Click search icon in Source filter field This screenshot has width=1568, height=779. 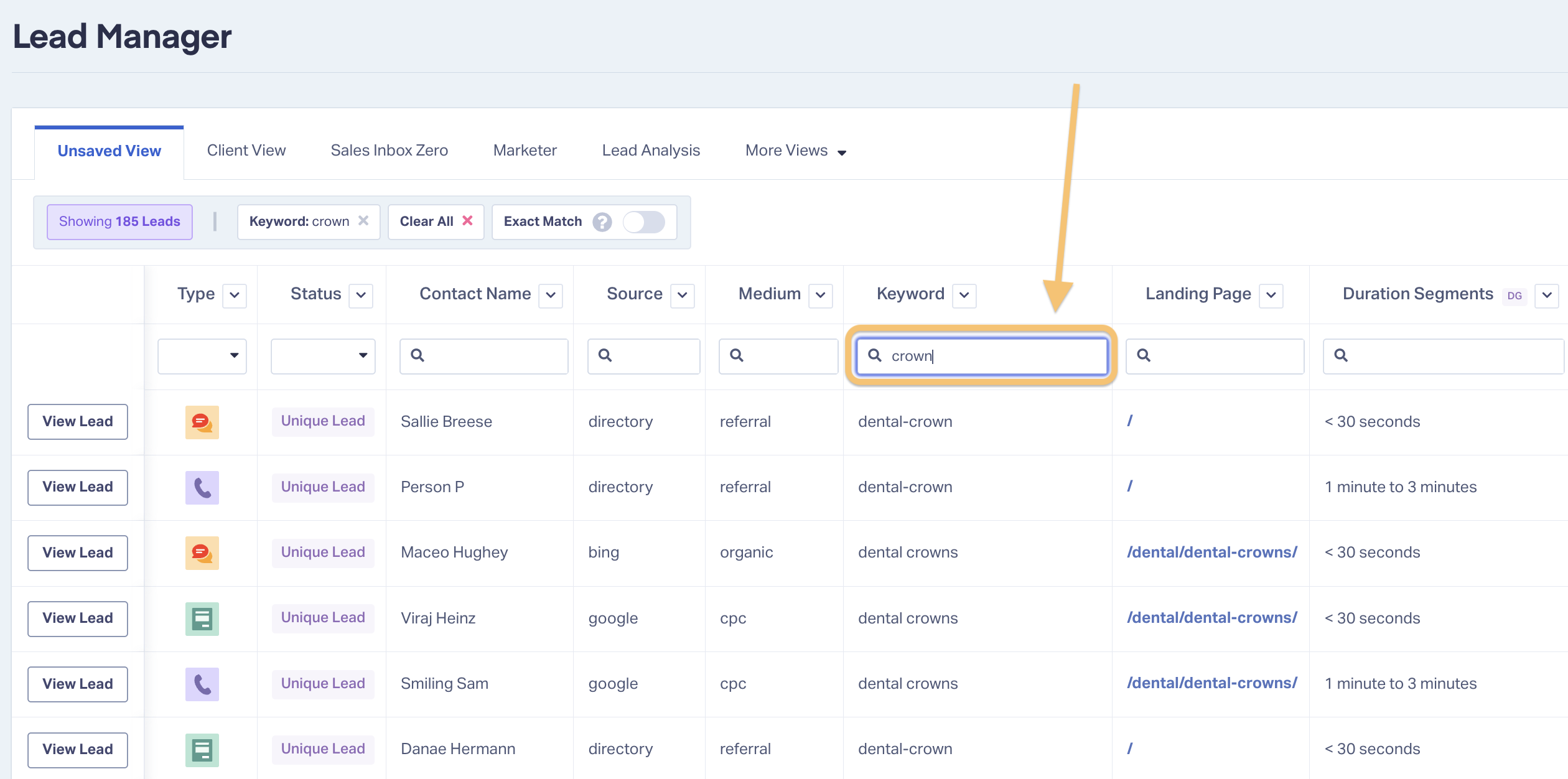pyautogui.click(x=605, y=355)
